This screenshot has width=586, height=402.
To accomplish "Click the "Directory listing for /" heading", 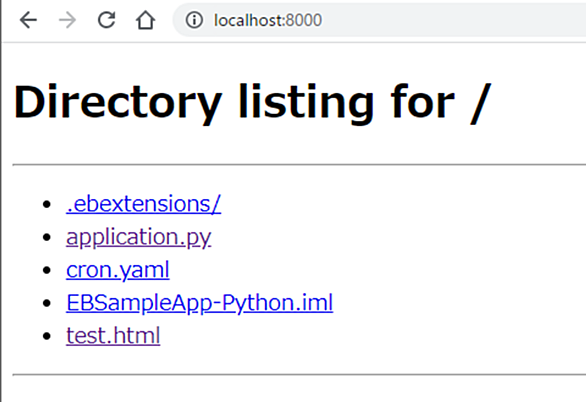I will (252, 102).
